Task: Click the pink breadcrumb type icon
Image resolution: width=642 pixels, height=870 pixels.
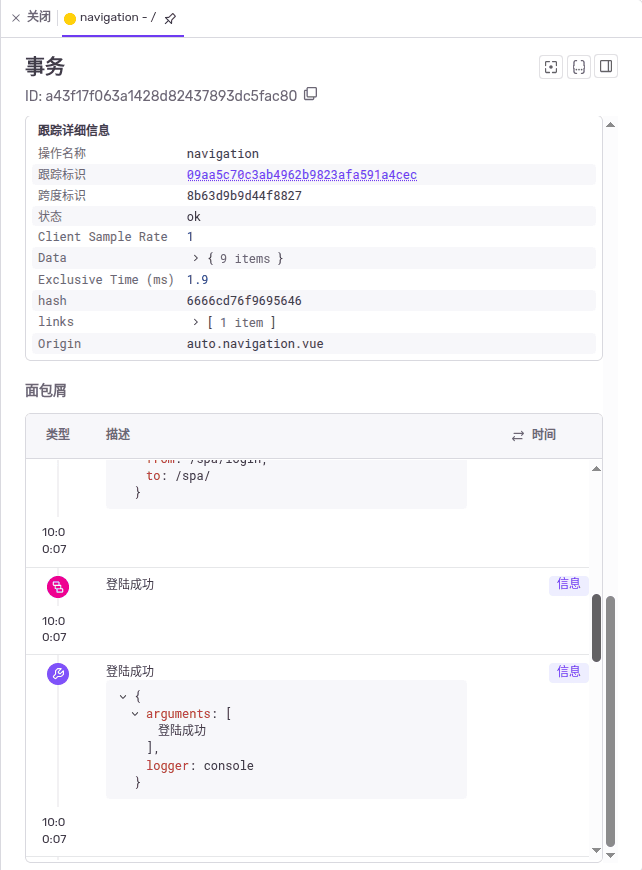Action: [x=58, y=587]
